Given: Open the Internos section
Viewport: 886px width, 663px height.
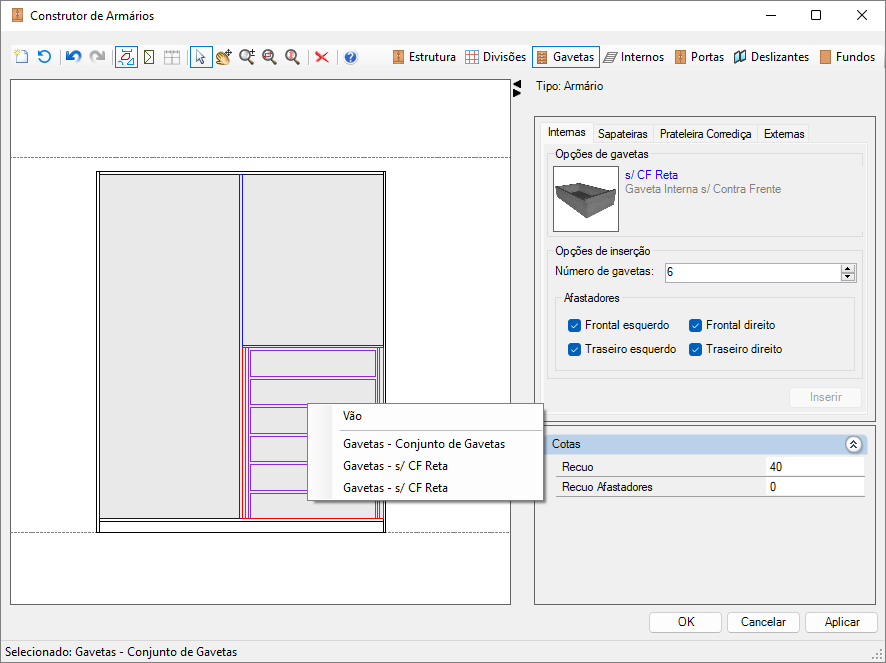Looking at the screenshot, I should coord(633,57).
